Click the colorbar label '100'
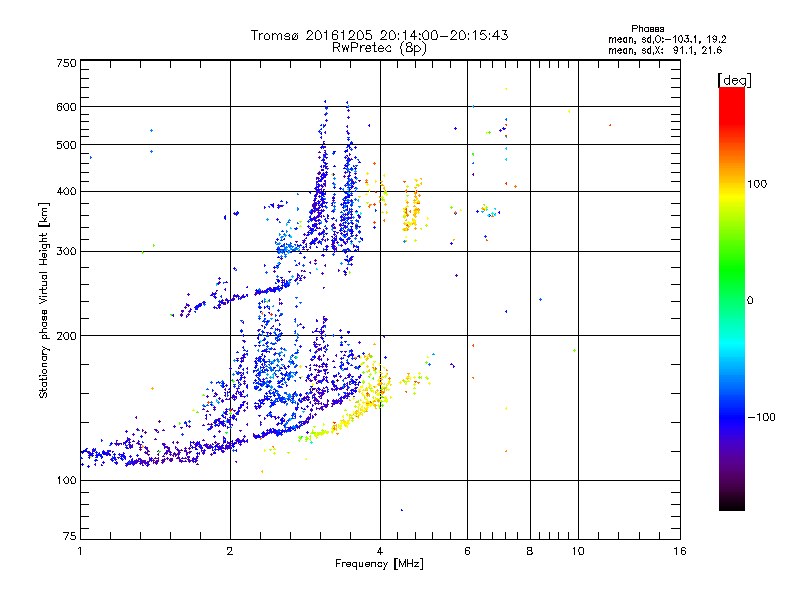 pyautogui.click(x=757, y=184)
